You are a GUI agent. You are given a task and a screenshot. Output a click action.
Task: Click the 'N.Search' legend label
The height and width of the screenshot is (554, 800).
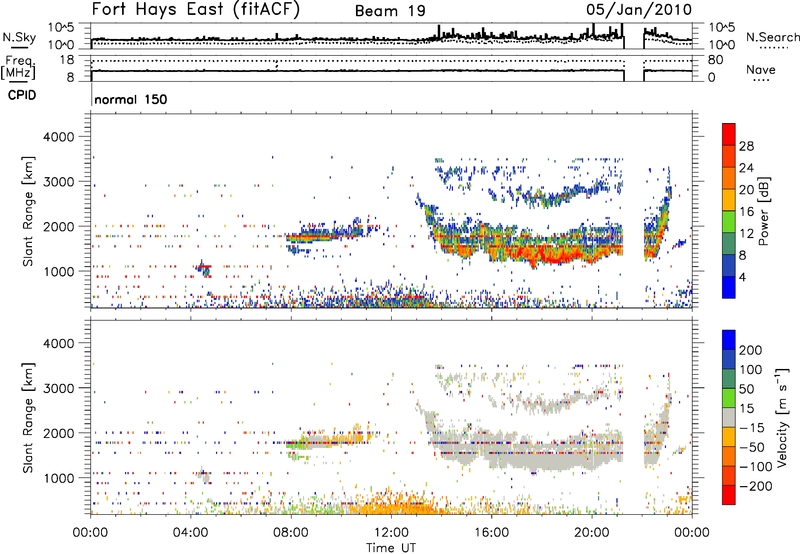pos(772,37)
